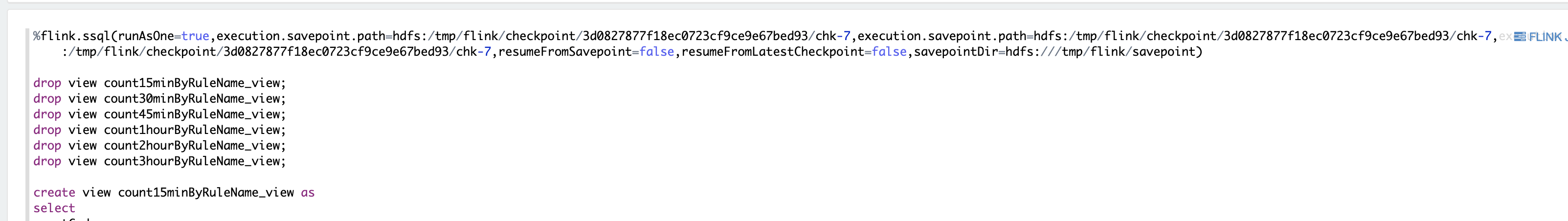Place cursor on resumeFromLatestCheckpoint property name

tap(772, 52)
